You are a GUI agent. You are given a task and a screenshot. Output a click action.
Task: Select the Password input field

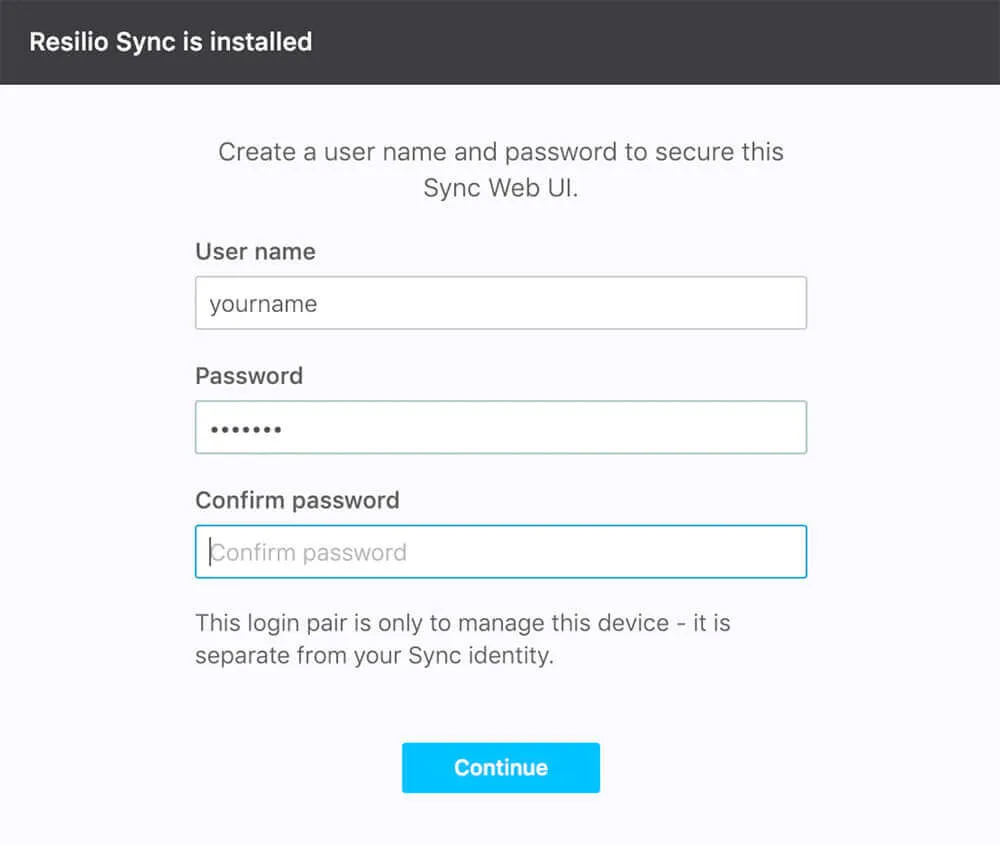[501, 427]
